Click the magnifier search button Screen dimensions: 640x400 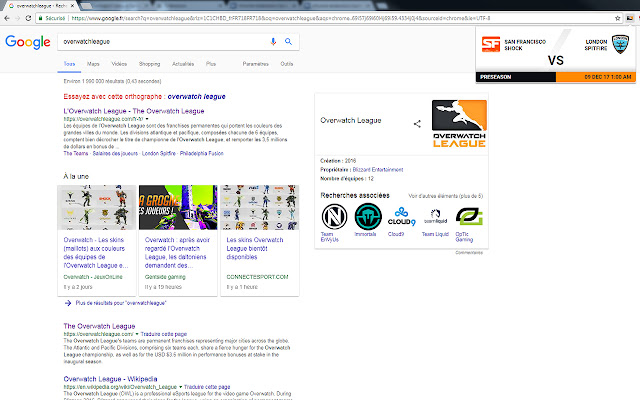[x=288, y=42]
